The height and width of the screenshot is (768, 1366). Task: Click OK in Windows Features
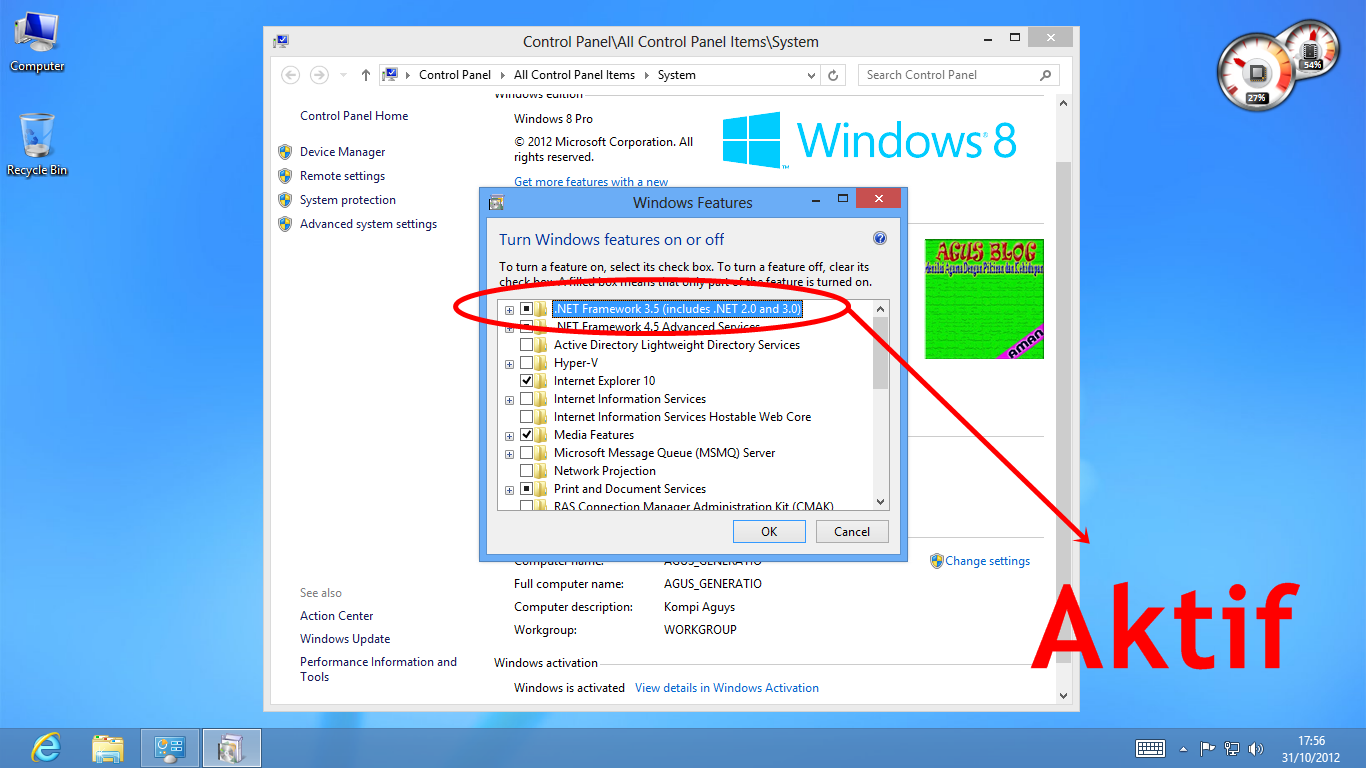769,532
